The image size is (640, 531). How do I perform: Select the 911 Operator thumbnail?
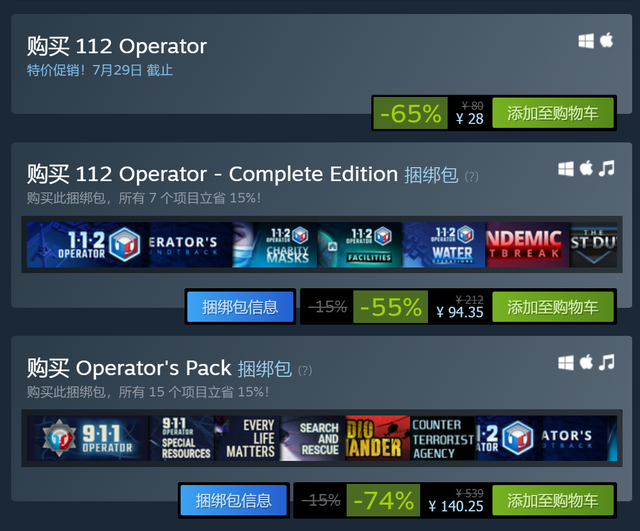(x=88, y=438)
